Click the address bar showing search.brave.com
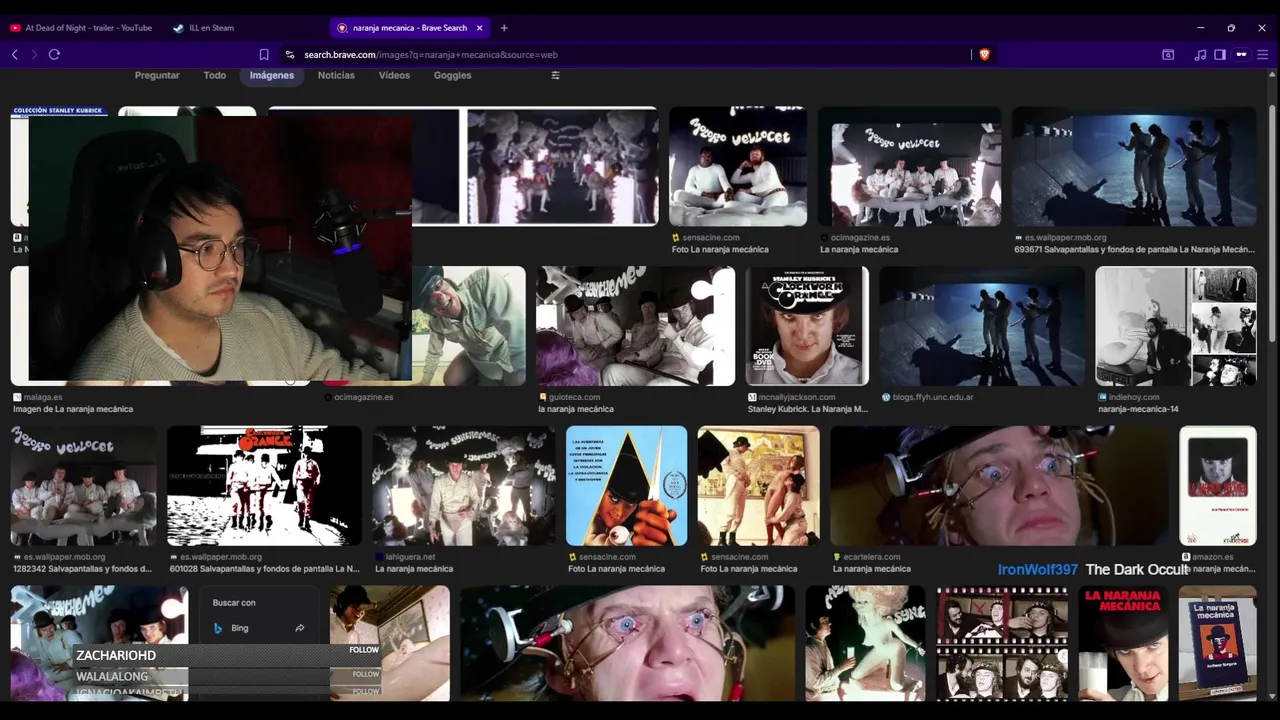The width and height of the screenshot is (1280, 720). point(630,55)
